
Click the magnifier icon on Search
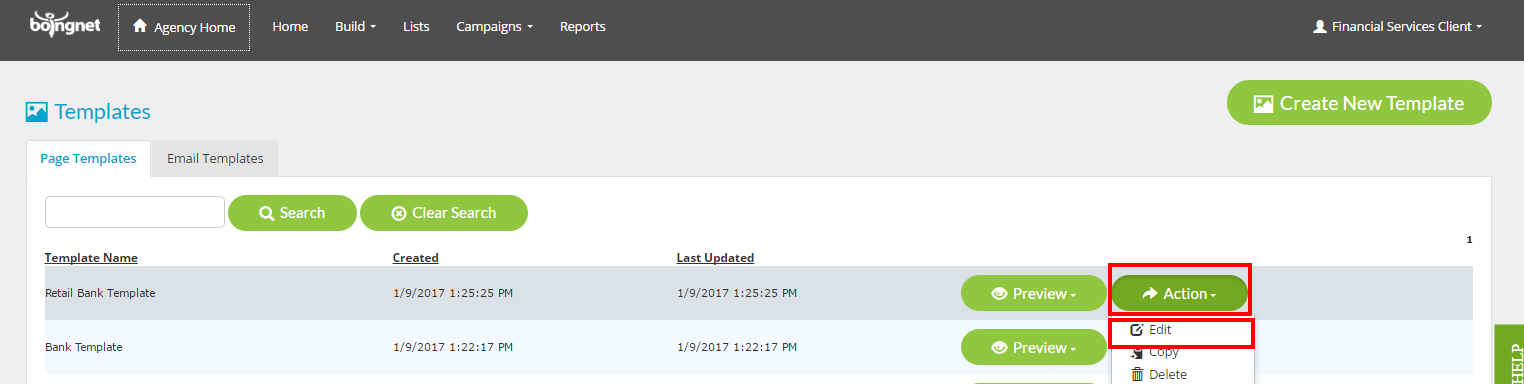coord(267,213)
